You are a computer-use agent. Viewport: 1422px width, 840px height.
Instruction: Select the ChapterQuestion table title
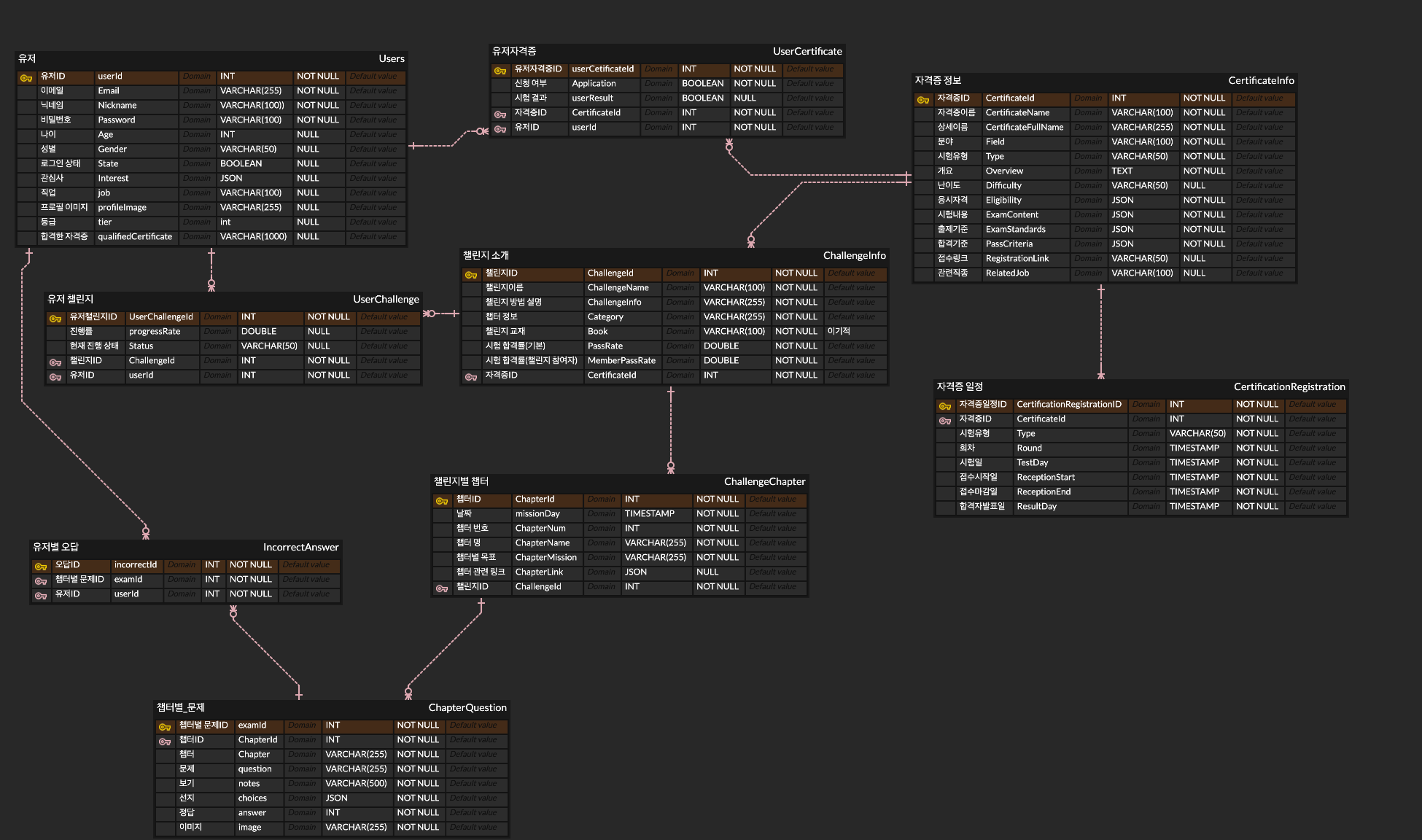coord(467,707)
